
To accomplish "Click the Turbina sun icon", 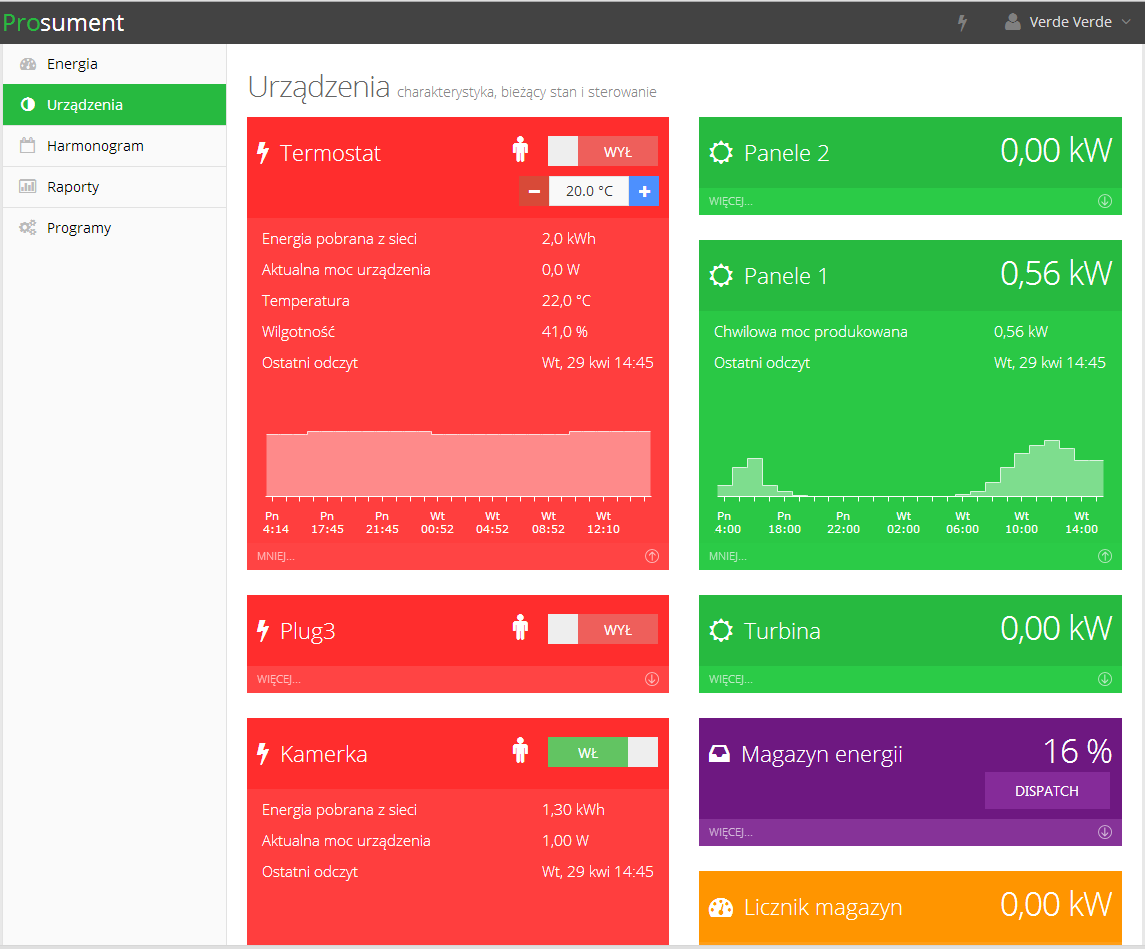I will tap(721, 631).
